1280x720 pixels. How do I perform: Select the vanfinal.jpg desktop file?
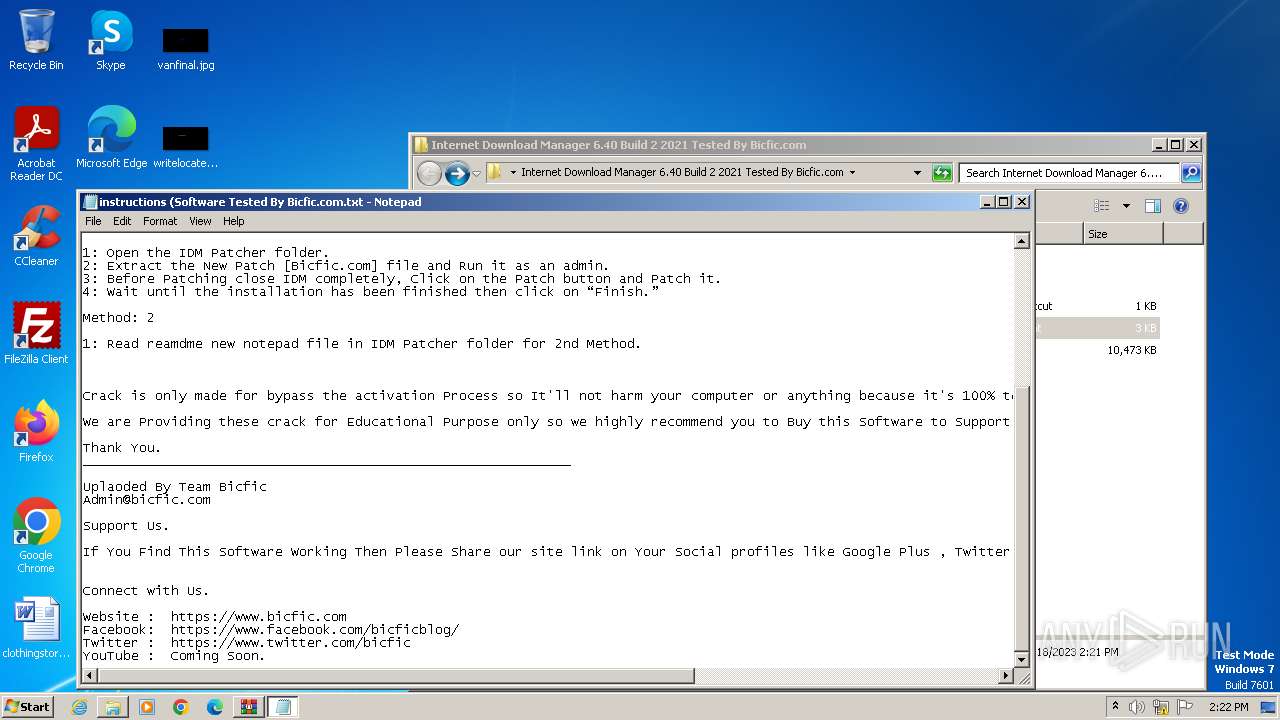coord(185,48)
